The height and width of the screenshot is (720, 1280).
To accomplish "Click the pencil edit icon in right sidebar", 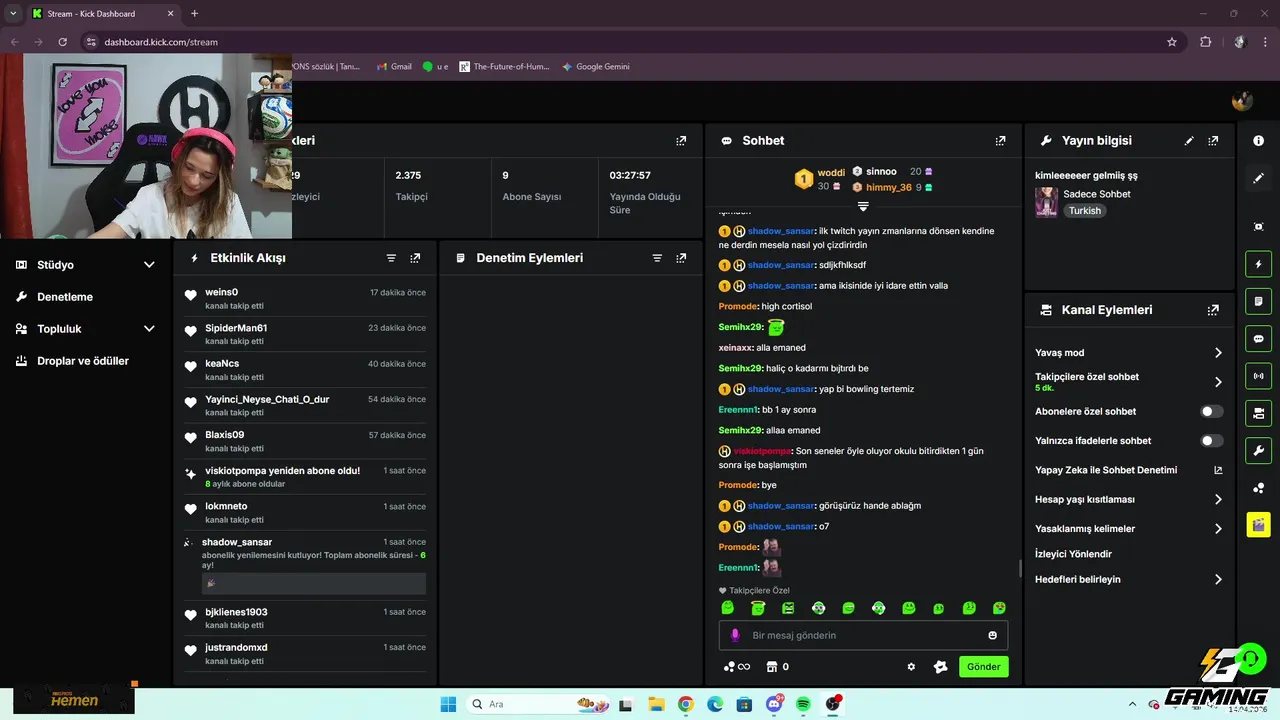I will click(x=1258, y=177).
